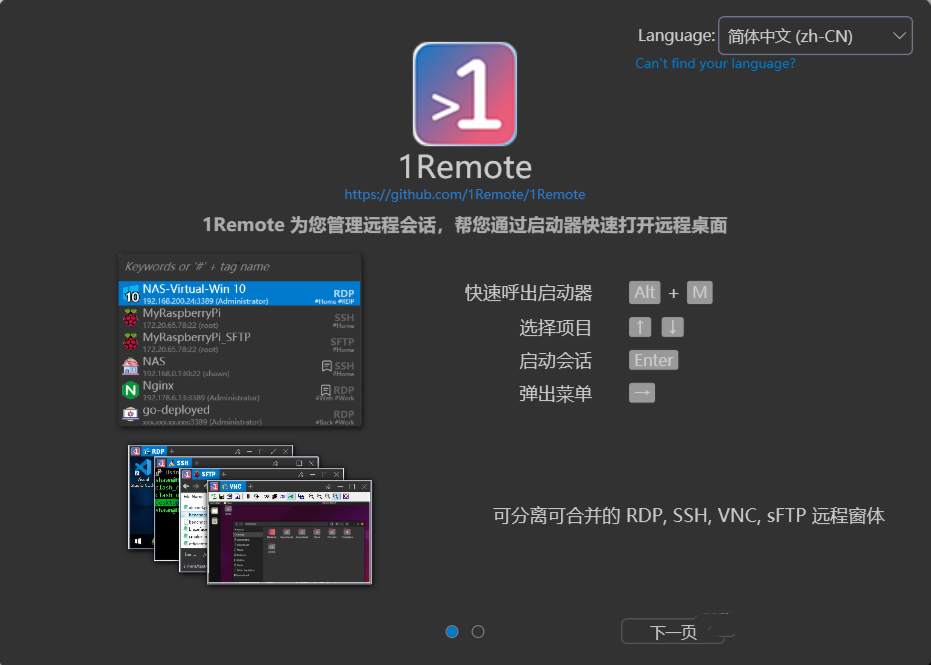Screen dimensions: 931x665
Task: Click the "快速呼出启动器" label
Action: pos(528,293)
